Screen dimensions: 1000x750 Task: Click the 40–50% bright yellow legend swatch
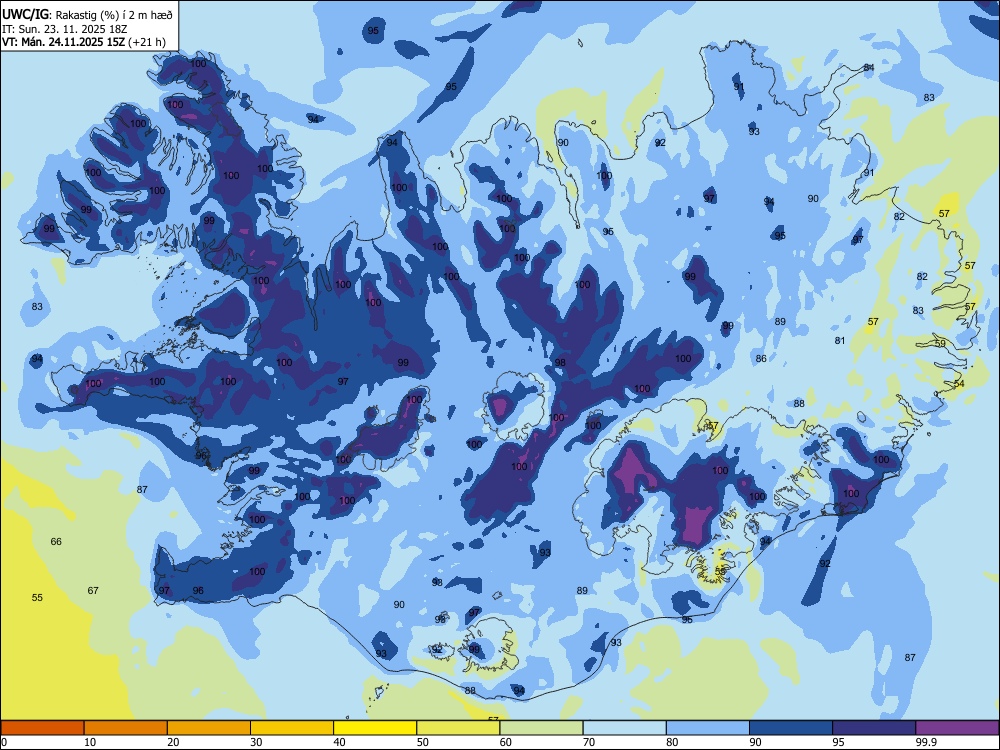click(x=375, y=728)
